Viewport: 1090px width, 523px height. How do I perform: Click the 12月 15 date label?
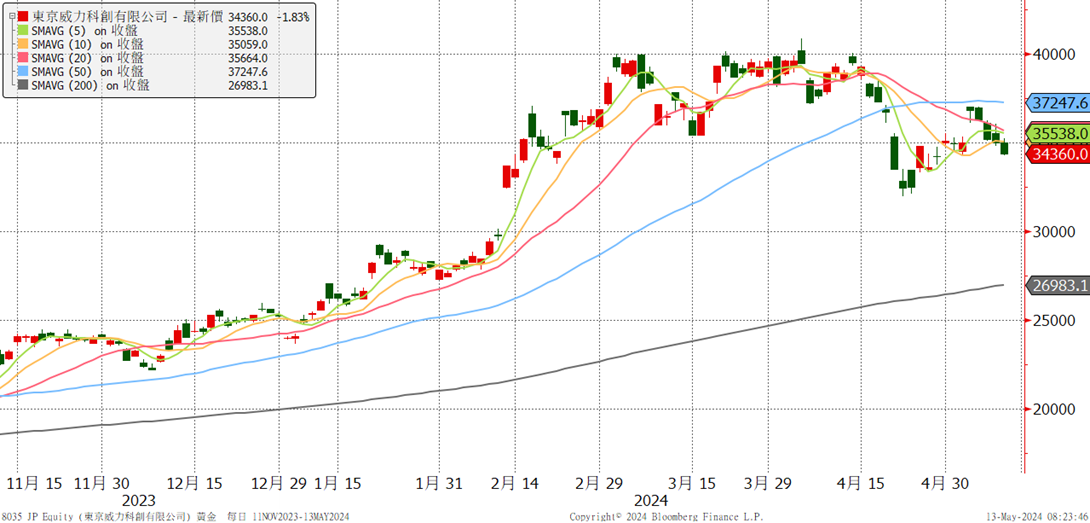196,483
